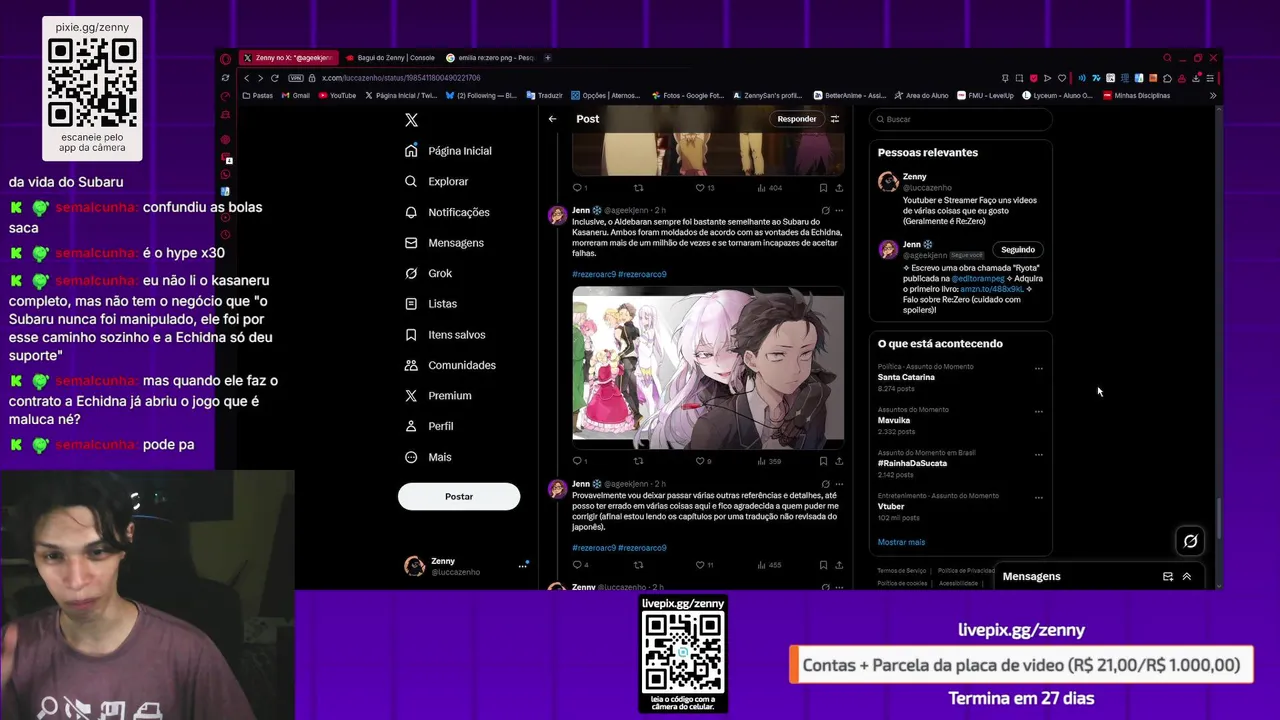Open browser Easy Setup menu icon
This screenshot has height=720, width=1280.
pos(1210,78)
